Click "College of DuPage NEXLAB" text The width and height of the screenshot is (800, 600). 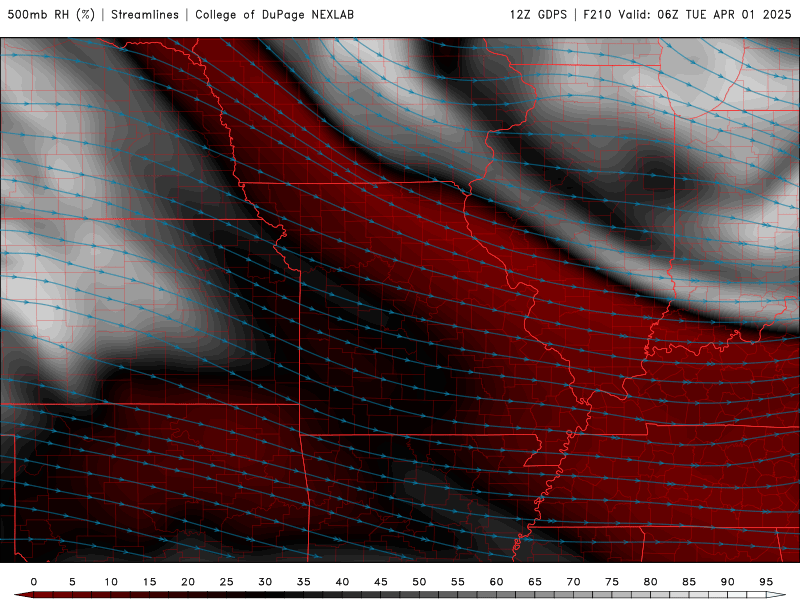point(274,15)
